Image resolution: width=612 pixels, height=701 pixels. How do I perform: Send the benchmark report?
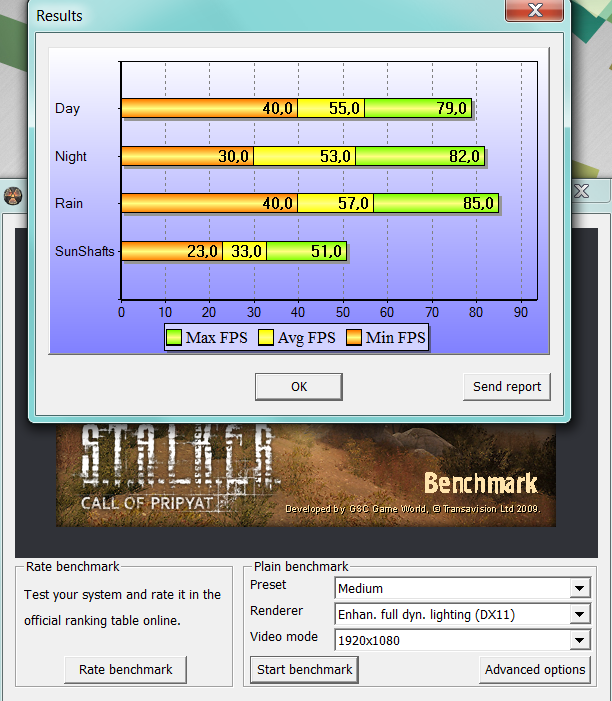click(506, 387)
